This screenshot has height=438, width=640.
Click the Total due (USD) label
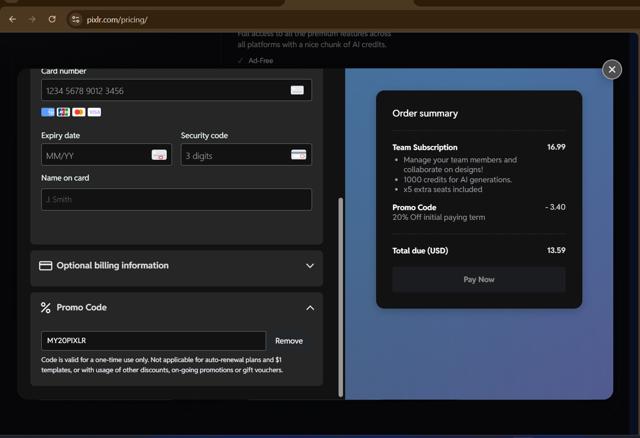pyautogui.click(x=420, y=251)
